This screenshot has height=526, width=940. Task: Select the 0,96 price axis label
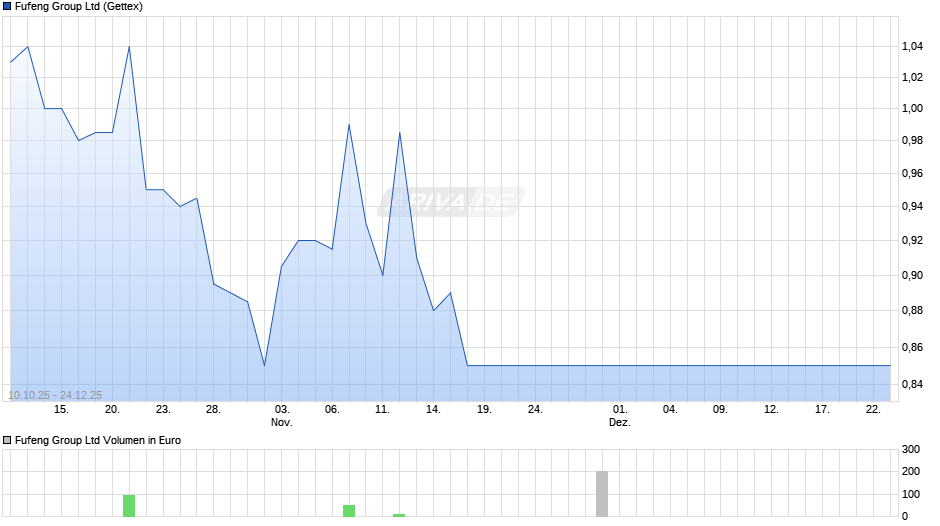(912, 173)
